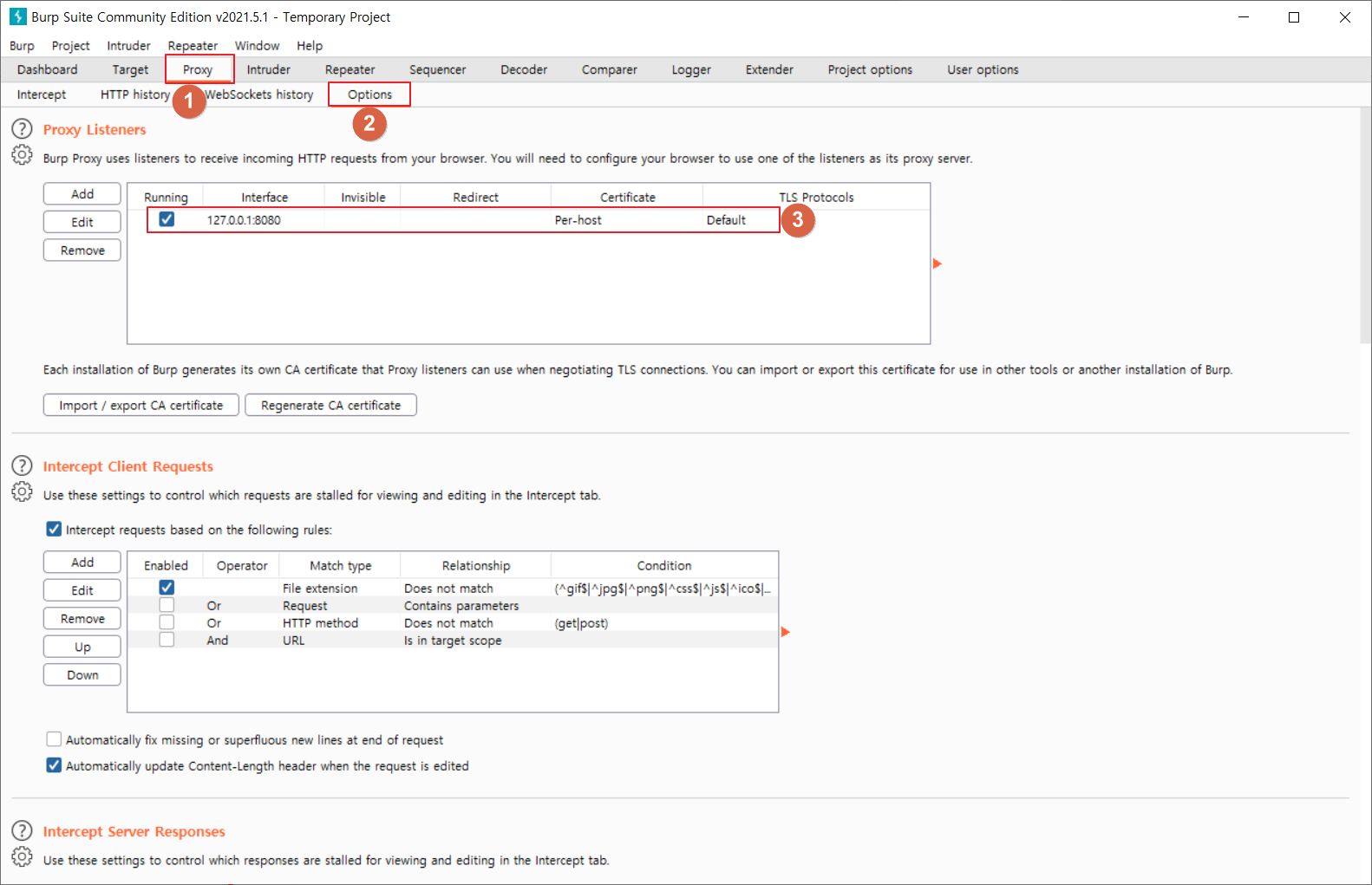Open the Window menu

[257, 46]
